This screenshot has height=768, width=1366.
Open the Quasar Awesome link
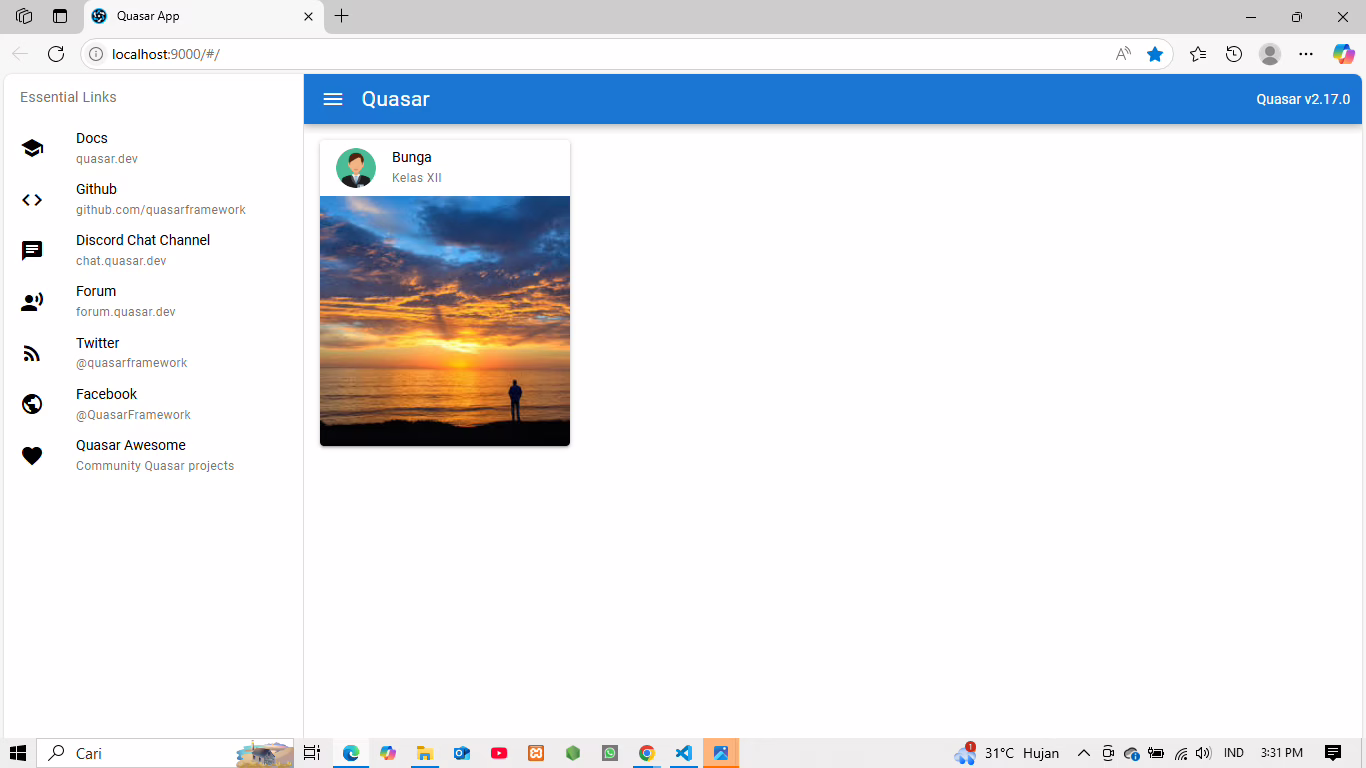(153, 455)
